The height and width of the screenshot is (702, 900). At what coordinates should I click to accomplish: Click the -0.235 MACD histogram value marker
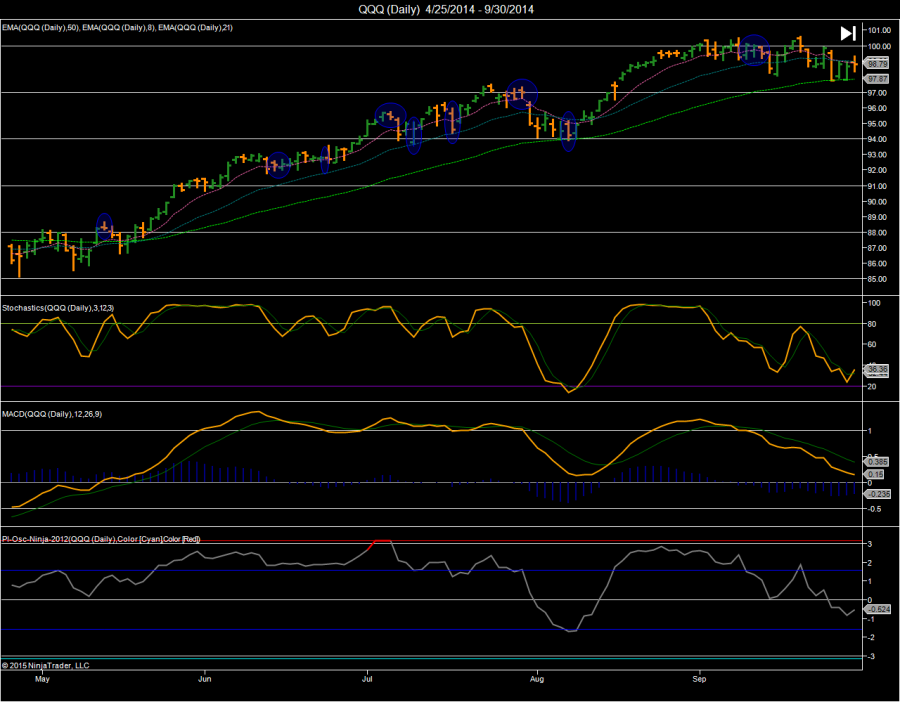[x=878, y=493]
